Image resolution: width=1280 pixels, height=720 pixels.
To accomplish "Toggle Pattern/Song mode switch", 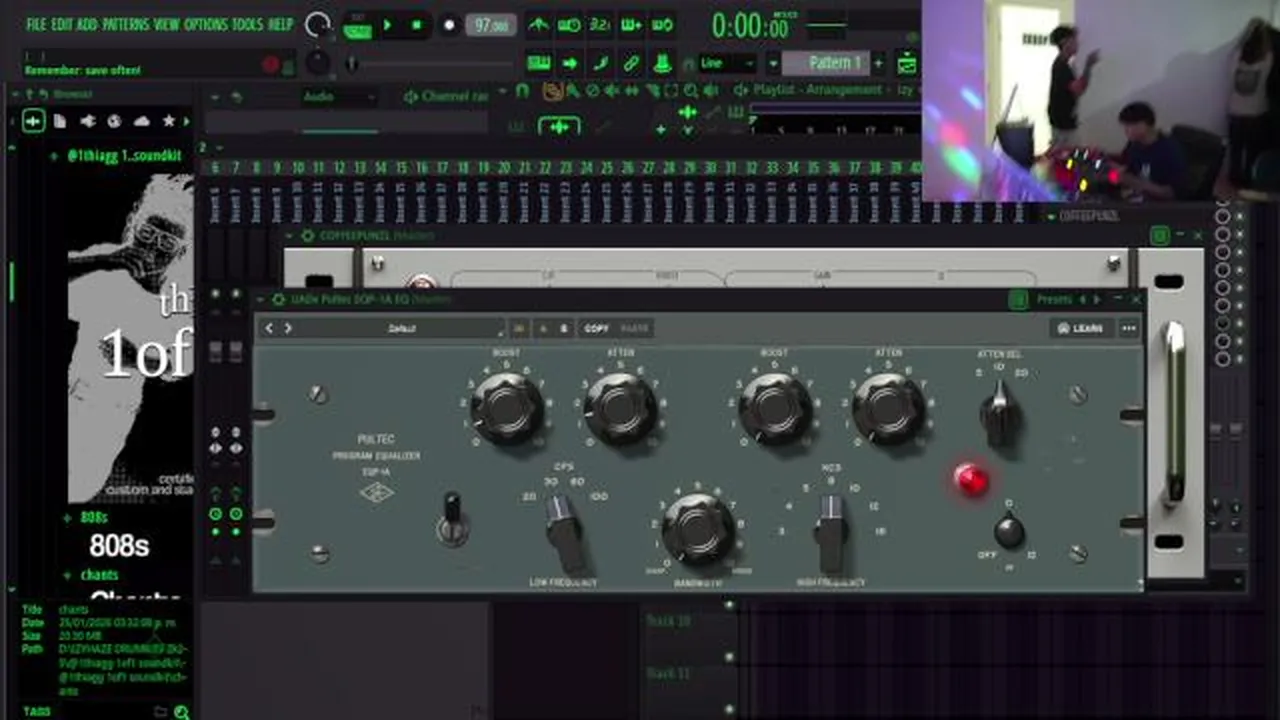I will pos(357,26).
